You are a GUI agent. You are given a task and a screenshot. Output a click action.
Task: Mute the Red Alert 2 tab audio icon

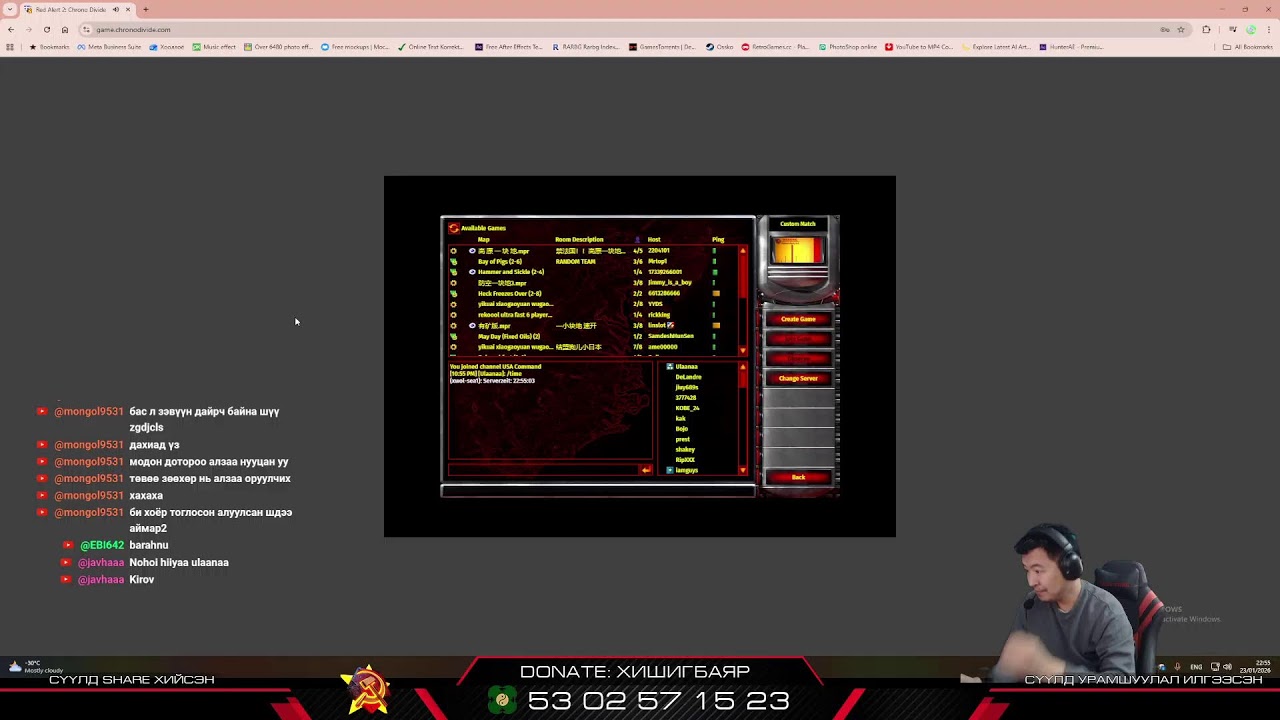pyautogui.click(x=116, y=9)
